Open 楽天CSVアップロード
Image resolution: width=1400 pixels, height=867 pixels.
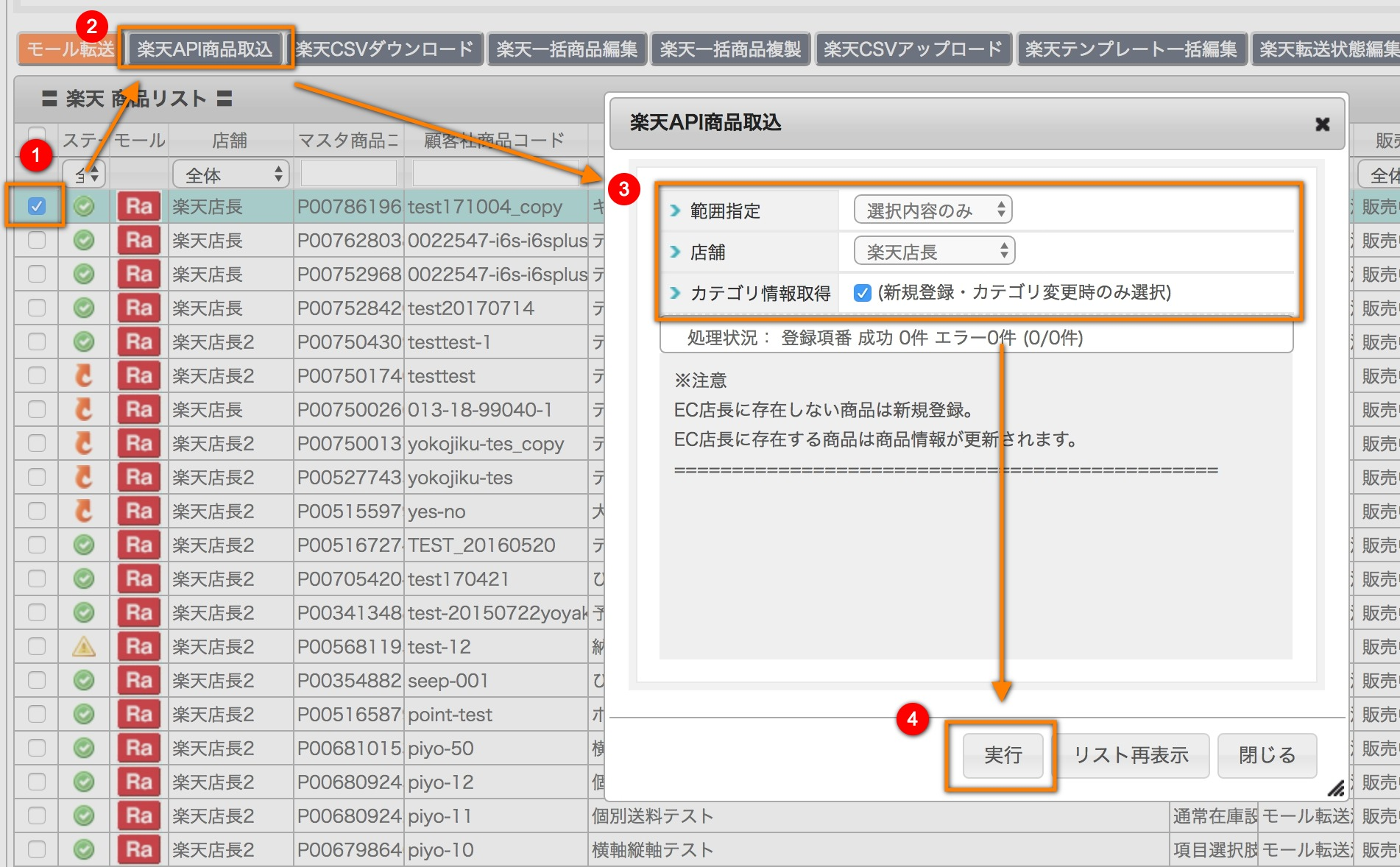click(913, 49)
